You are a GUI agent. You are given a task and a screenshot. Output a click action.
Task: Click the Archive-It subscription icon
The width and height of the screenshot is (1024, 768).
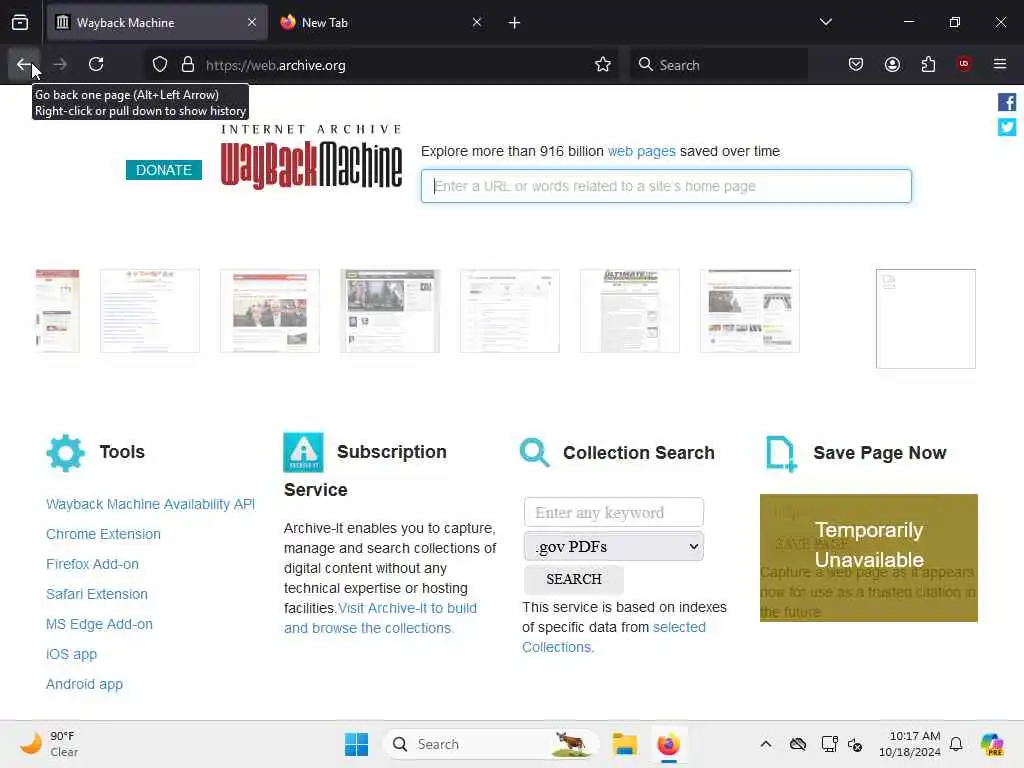coord(303,452)
